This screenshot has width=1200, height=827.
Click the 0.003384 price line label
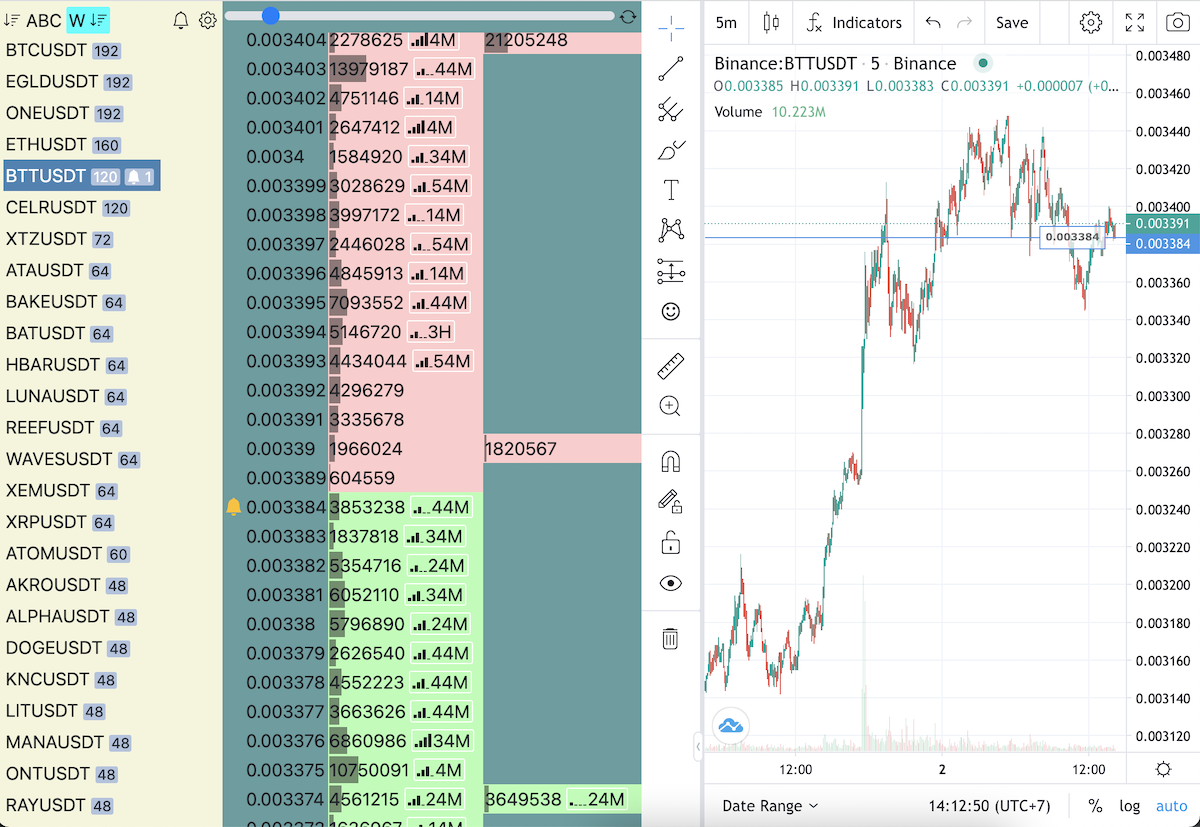1072,237
